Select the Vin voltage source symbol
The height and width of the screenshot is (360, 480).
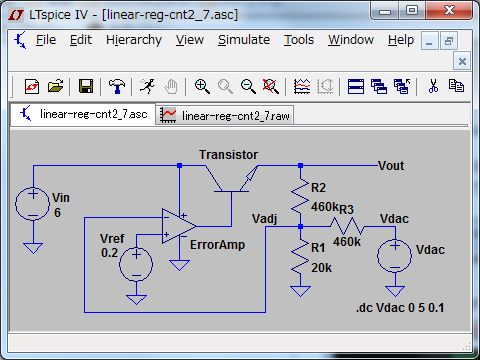[x=33, y=204]
